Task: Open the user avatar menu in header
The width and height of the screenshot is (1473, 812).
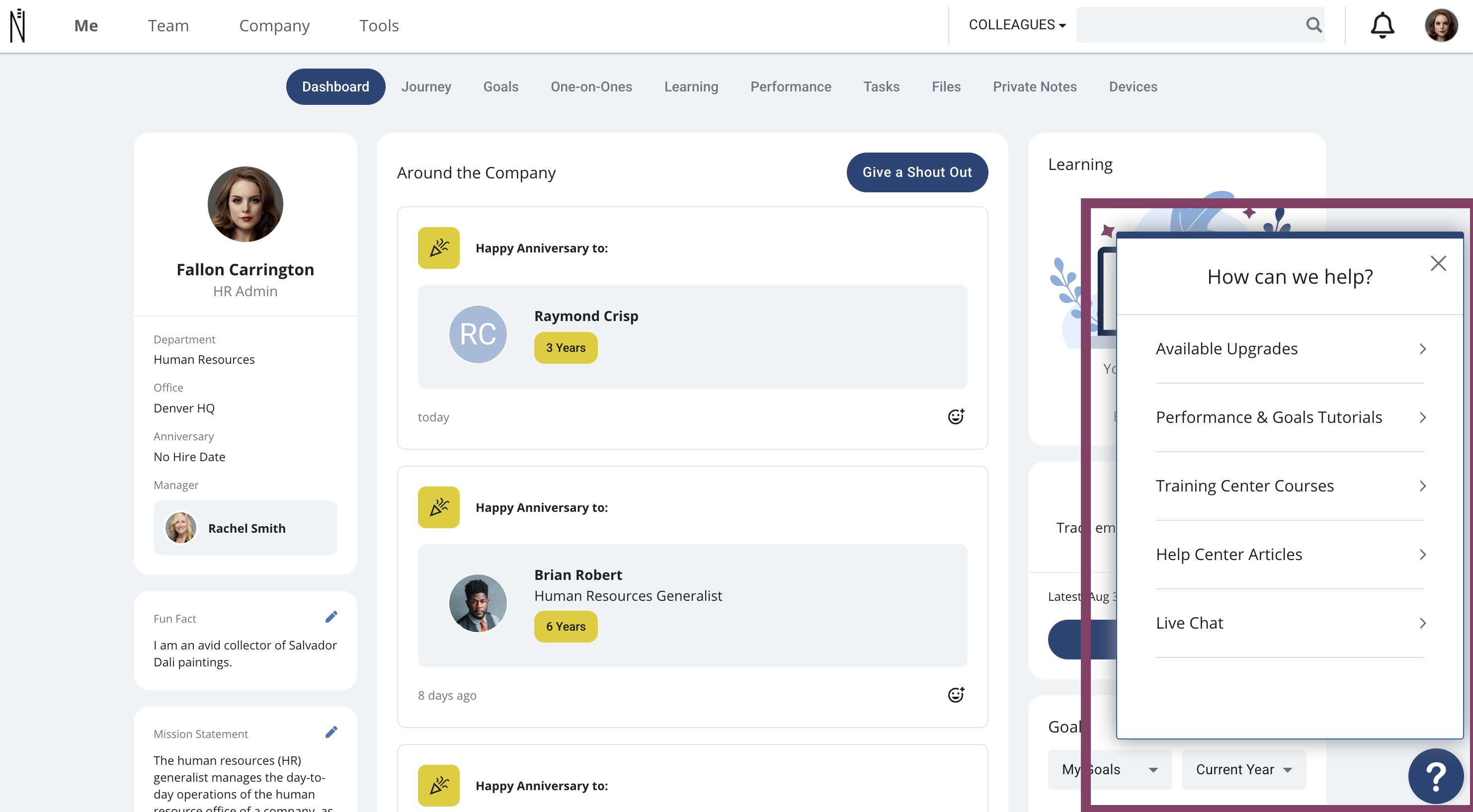Action: (1441, 25)
